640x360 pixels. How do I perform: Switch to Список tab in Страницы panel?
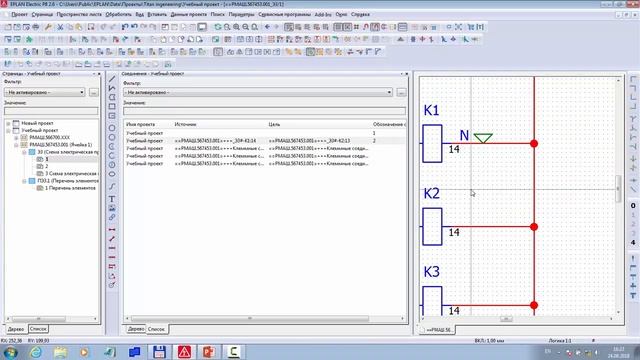[x=38, y=329]
